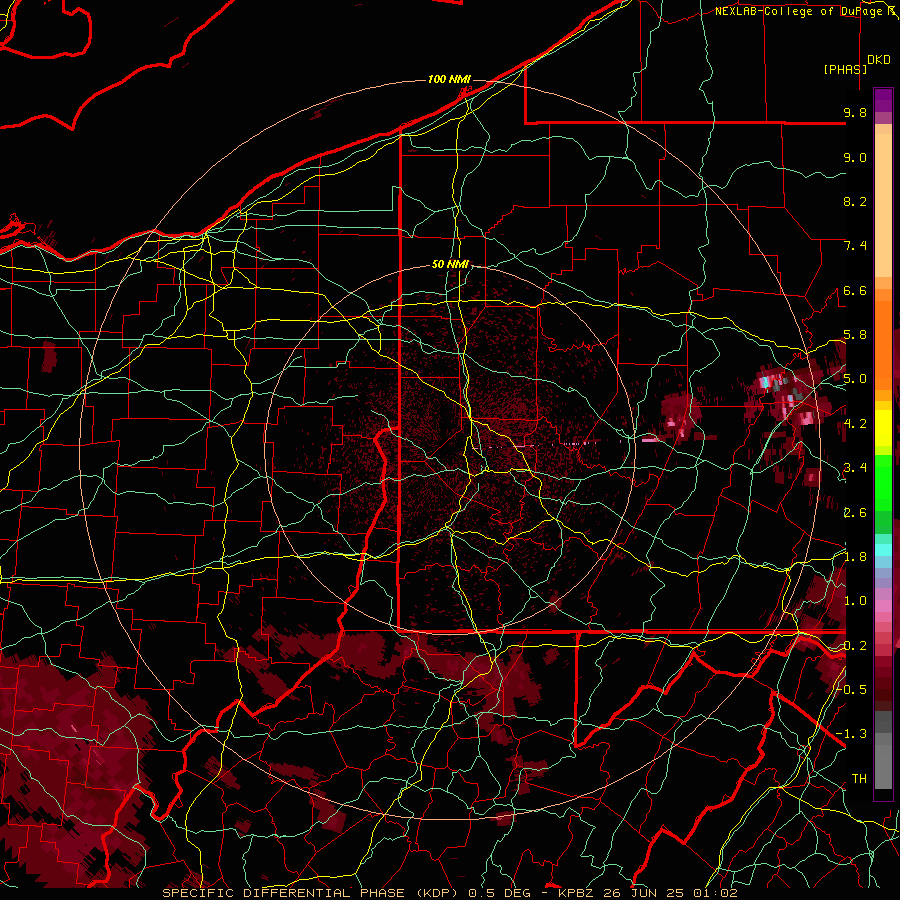The height and width of the screenshot is (900, 900).
Task: Click the 6.6 scale value
Action: click(x=855, y=290)
